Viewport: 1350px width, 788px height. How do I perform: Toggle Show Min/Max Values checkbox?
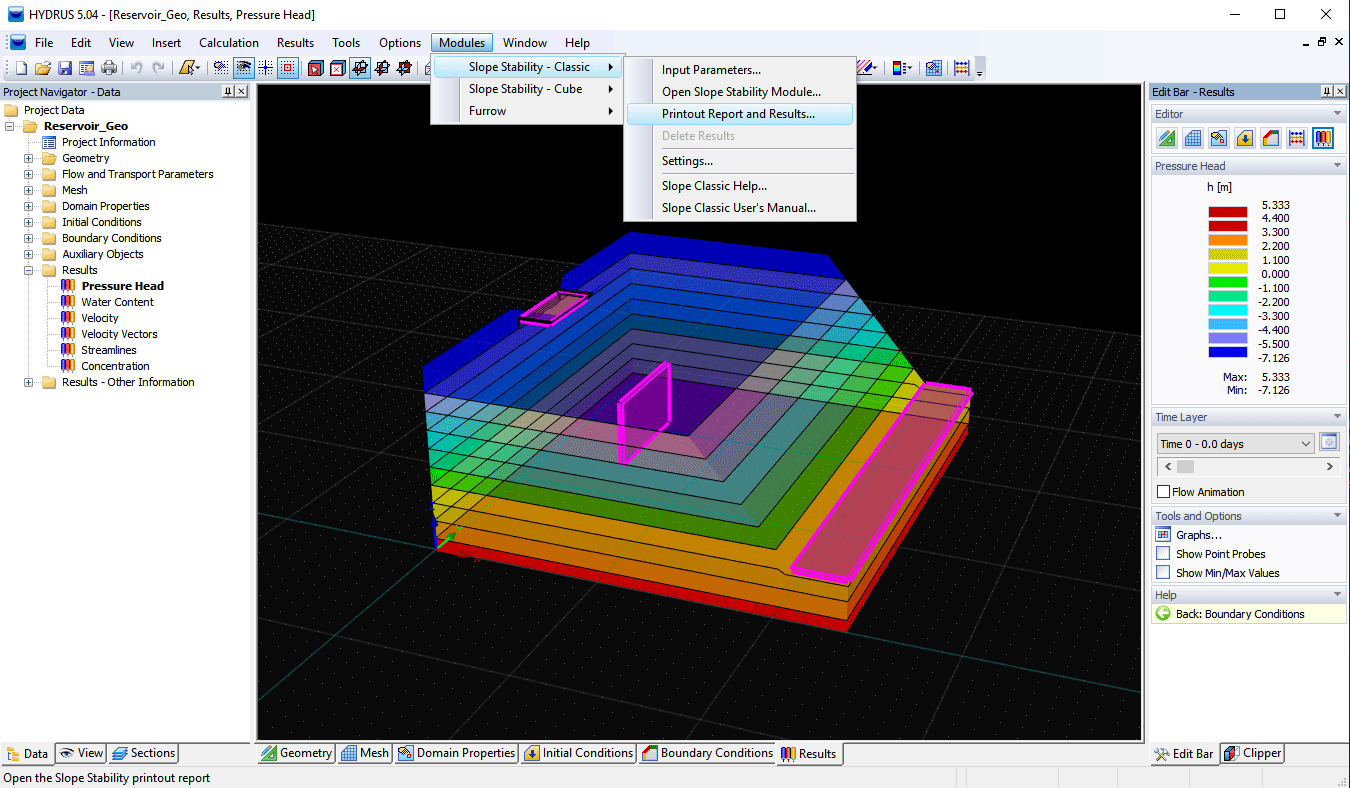click(x=1163, y=573)
